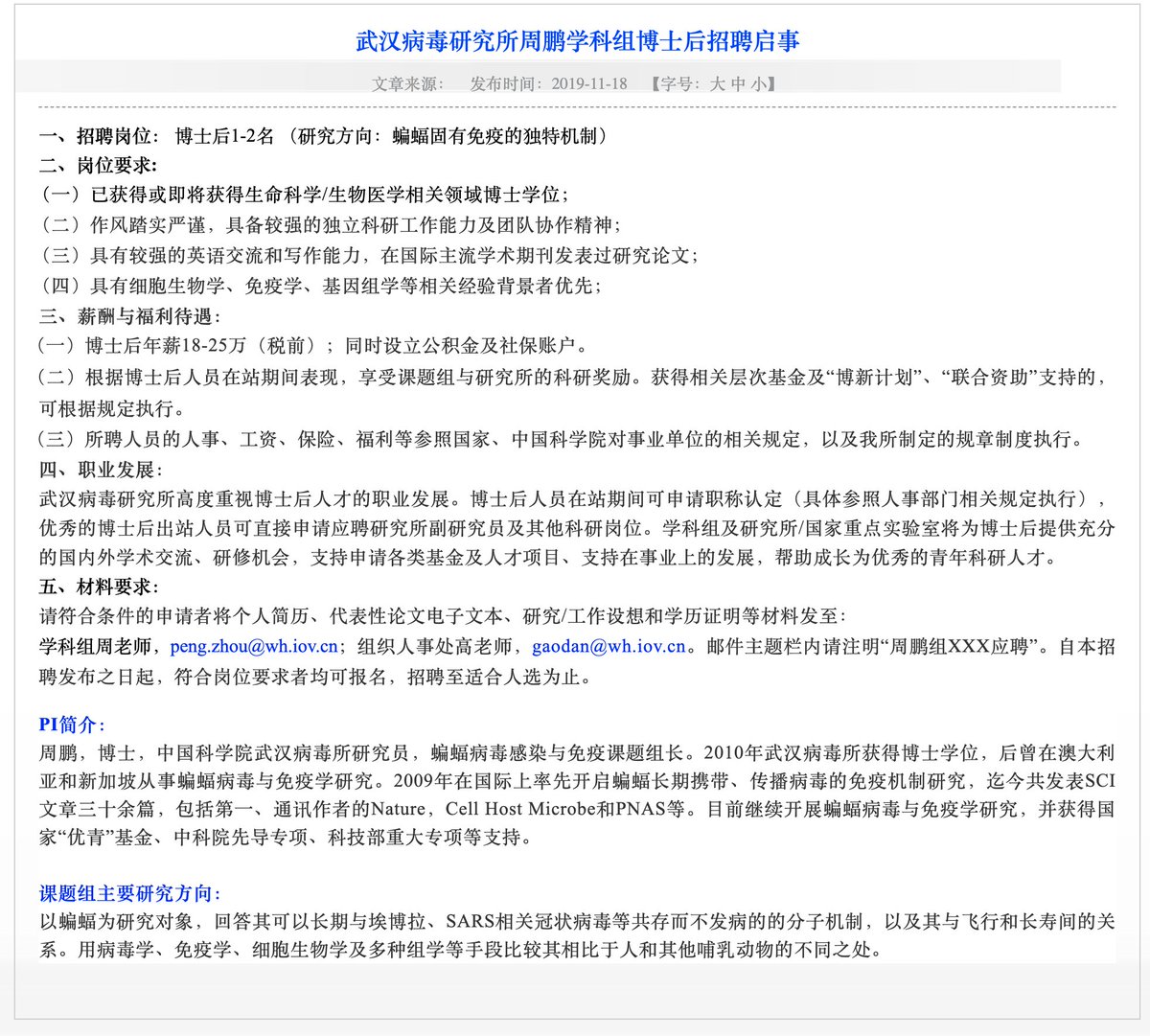
Task: Click the blue 课题组主要研究方向 heading
Action: pos(129,893)
